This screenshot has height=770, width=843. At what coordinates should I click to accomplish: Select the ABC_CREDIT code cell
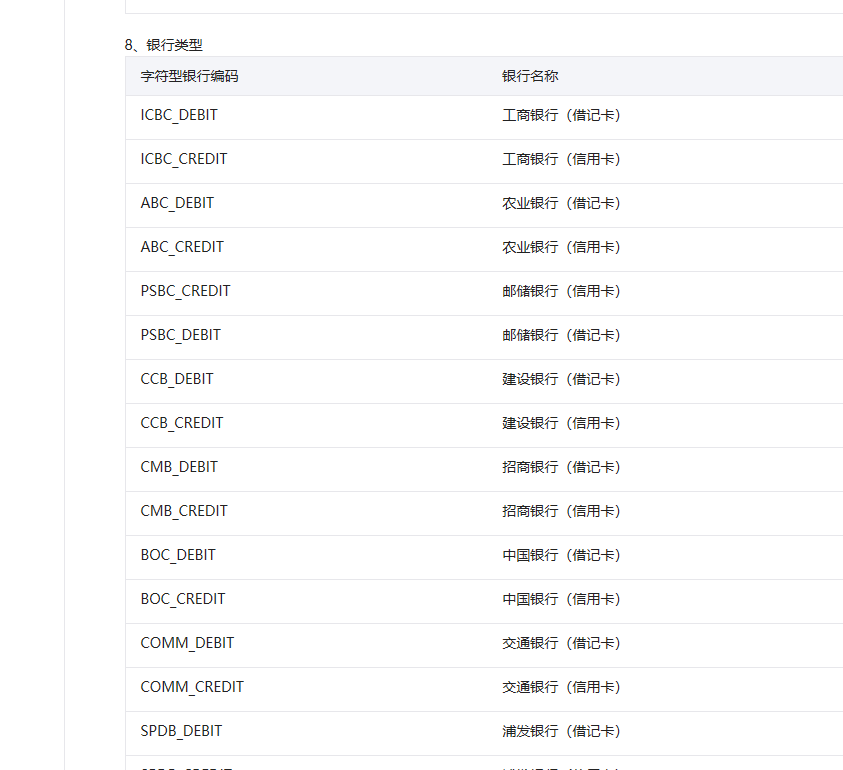pos(182,247)
